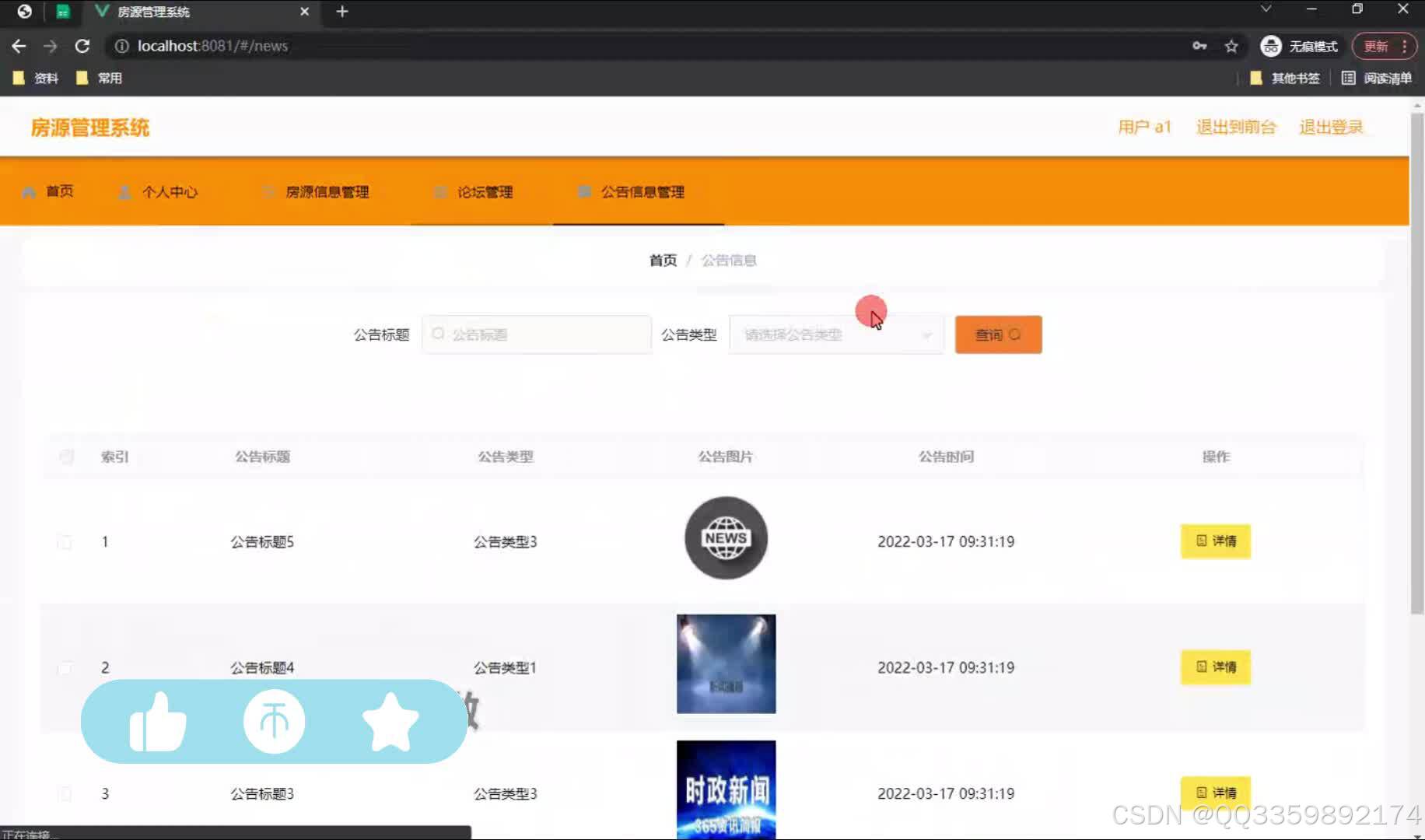Click the incognito mode icon in toolbar
1425x840 pixels.
(1271, 46)
